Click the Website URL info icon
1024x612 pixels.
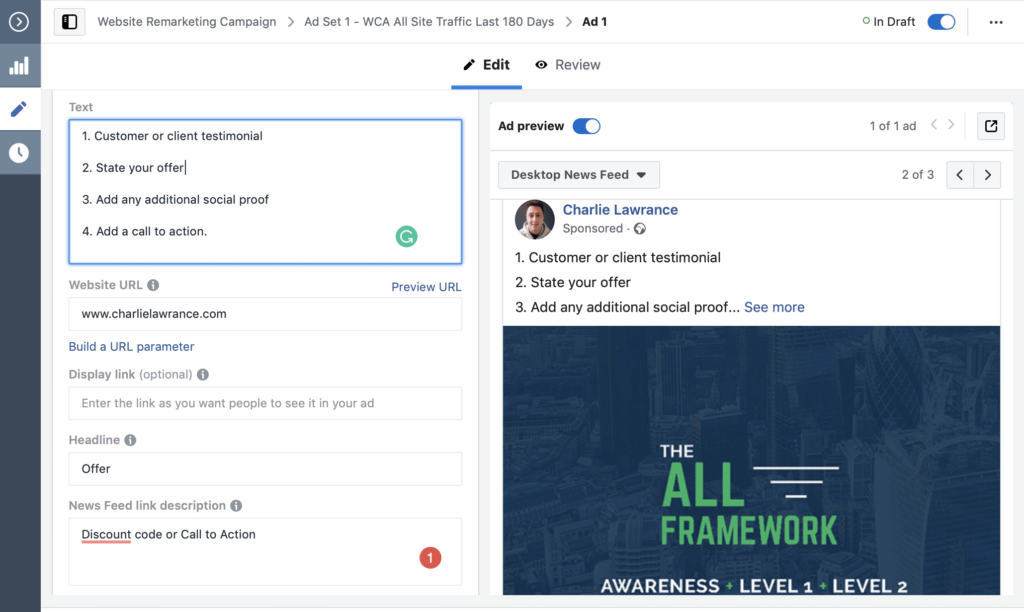153,285
